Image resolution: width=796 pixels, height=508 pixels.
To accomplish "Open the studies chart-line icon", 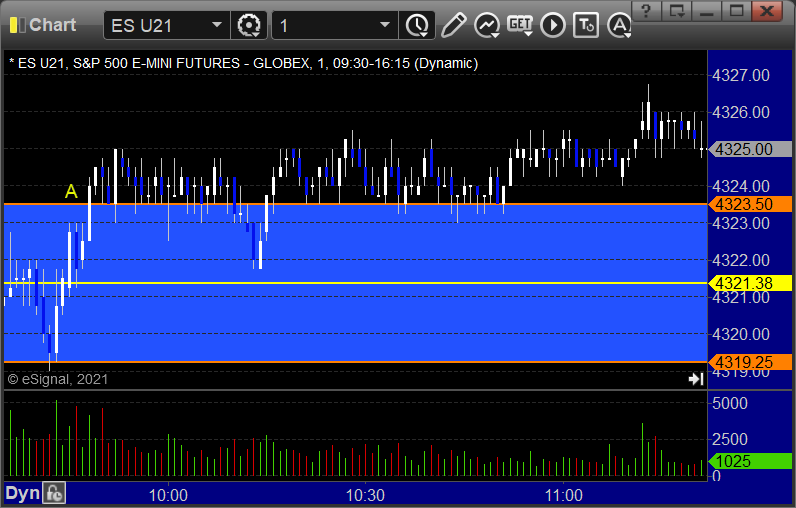I will [x=487, y=25].
